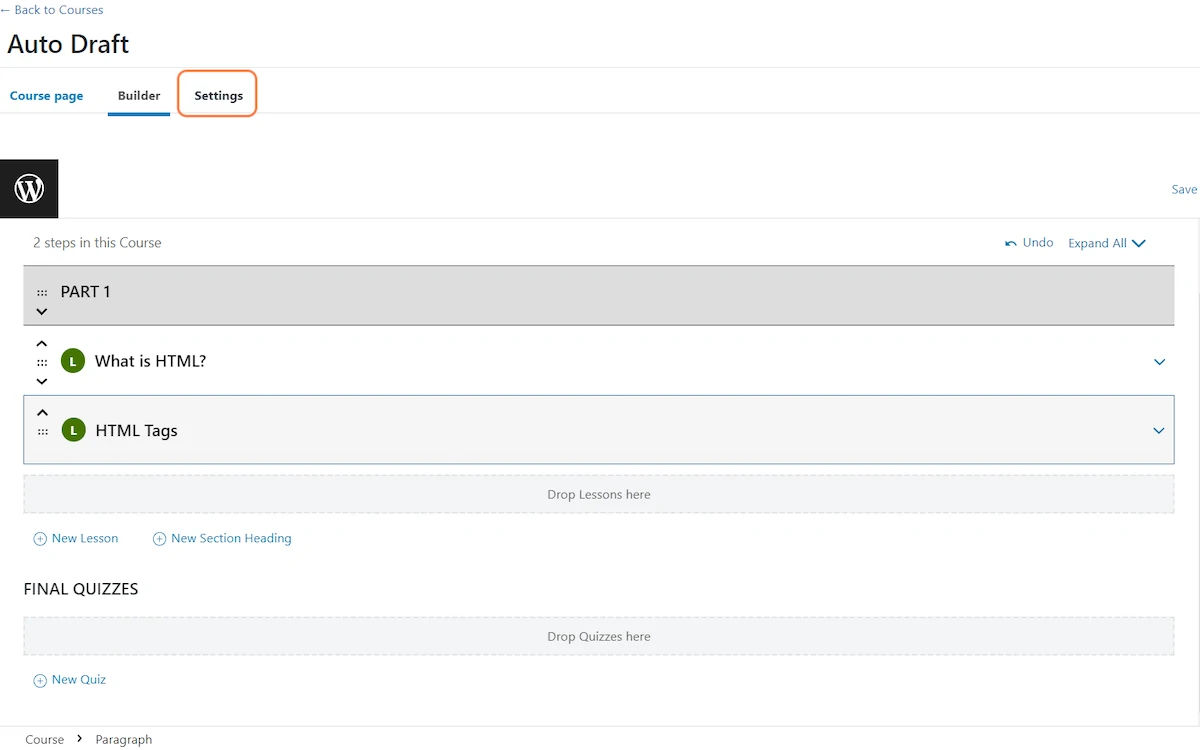Add a New Lesson

[x=76, y=538]
